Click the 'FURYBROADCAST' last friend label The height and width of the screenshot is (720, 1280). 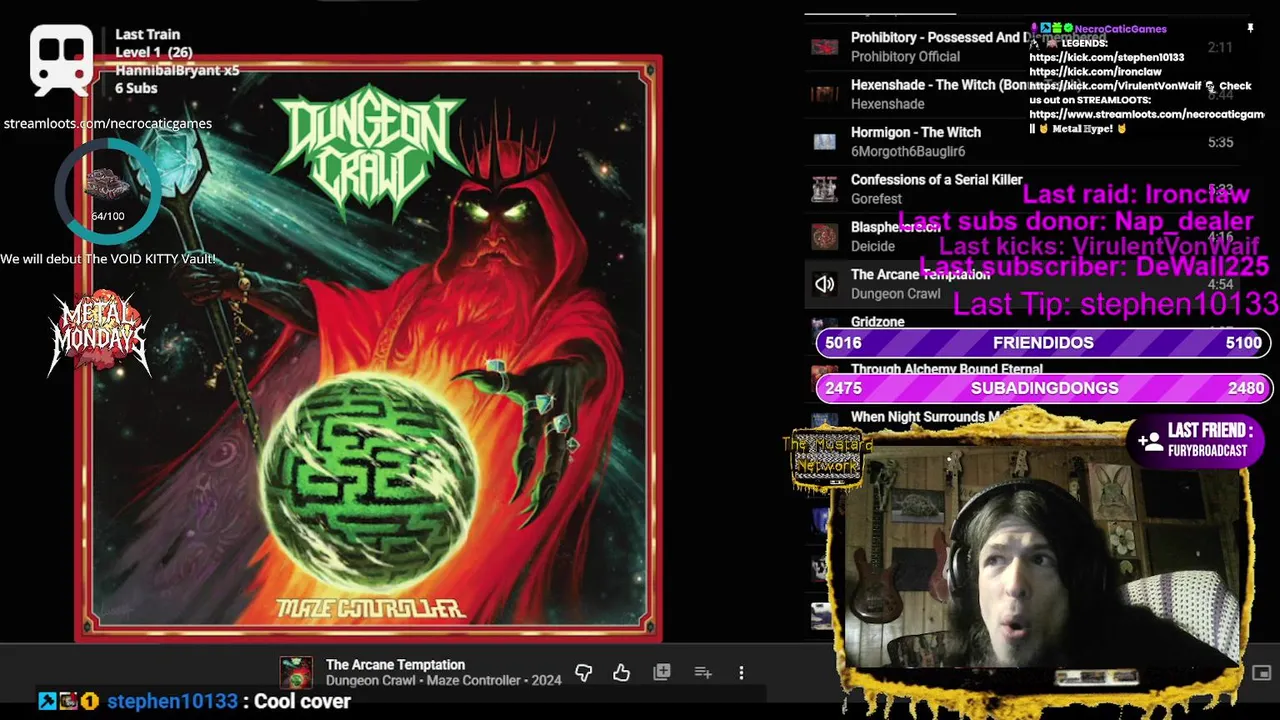pos(1207,451)
